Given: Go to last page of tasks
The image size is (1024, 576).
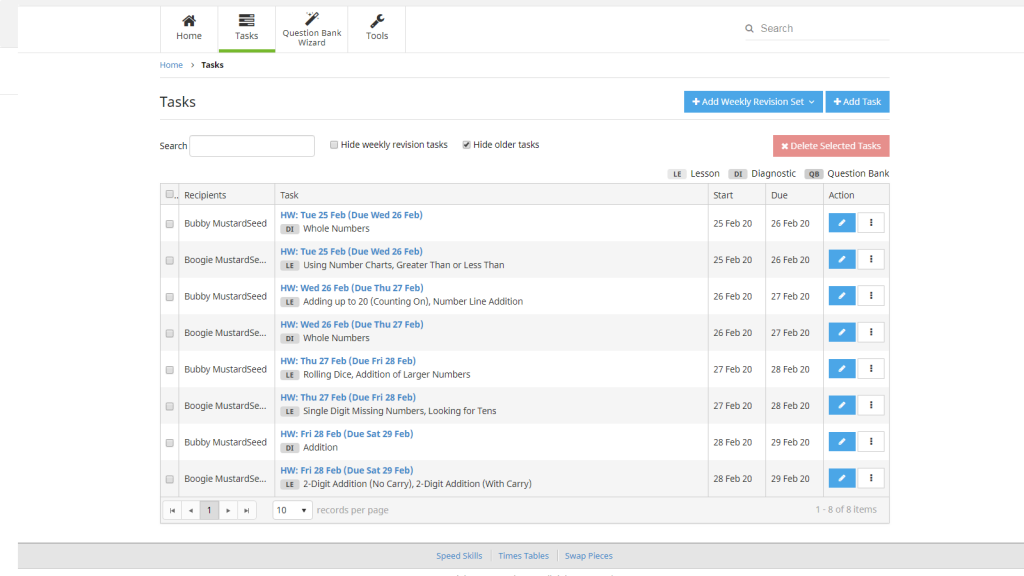Looking at the screenshot, I should click(246, 510).
